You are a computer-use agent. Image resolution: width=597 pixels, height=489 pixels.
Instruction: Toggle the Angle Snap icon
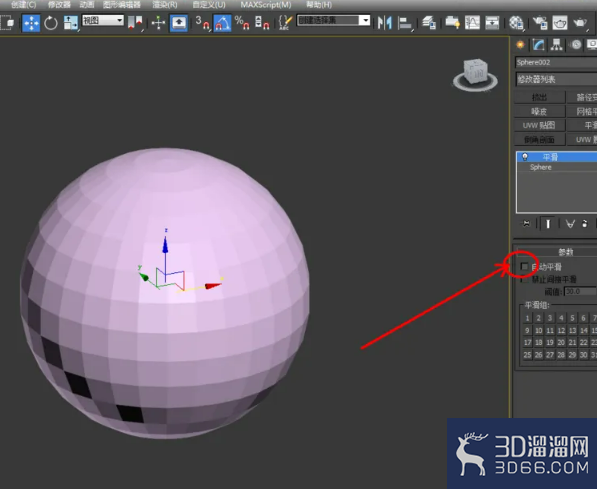(222, 23)
